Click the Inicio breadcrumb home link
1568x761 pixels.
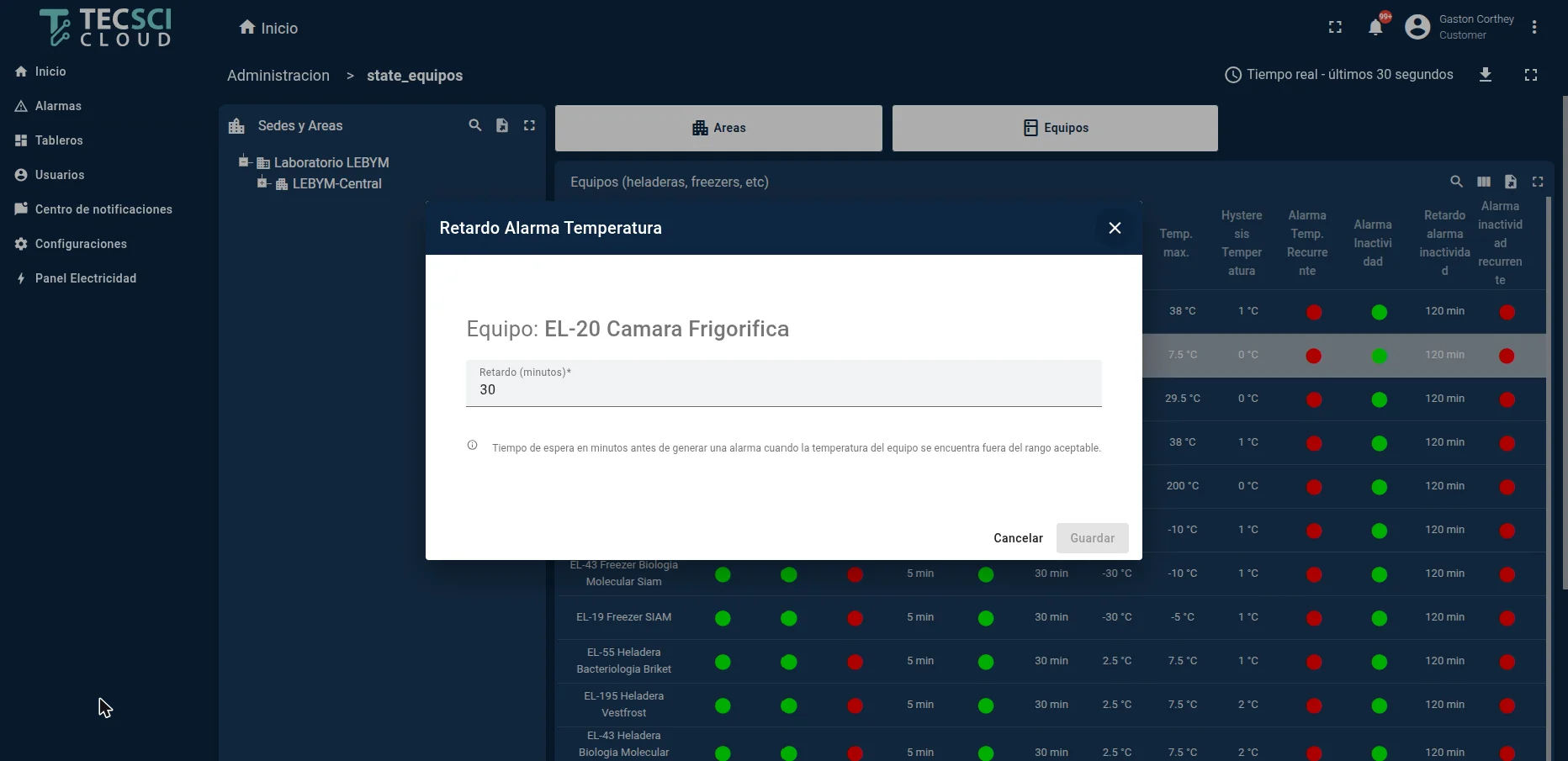[x=268, y=28]
